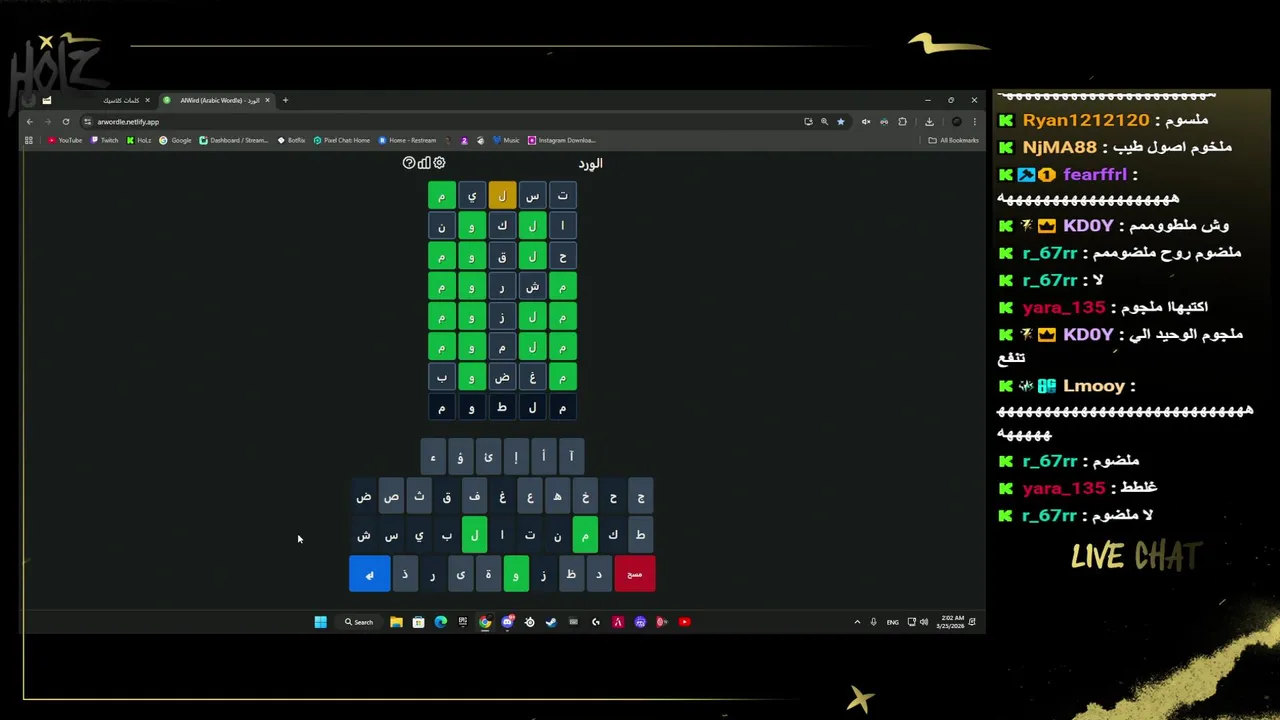Open the Twitch bookmark
Screen dimensions: 1280x720
[x=104, y=140]
